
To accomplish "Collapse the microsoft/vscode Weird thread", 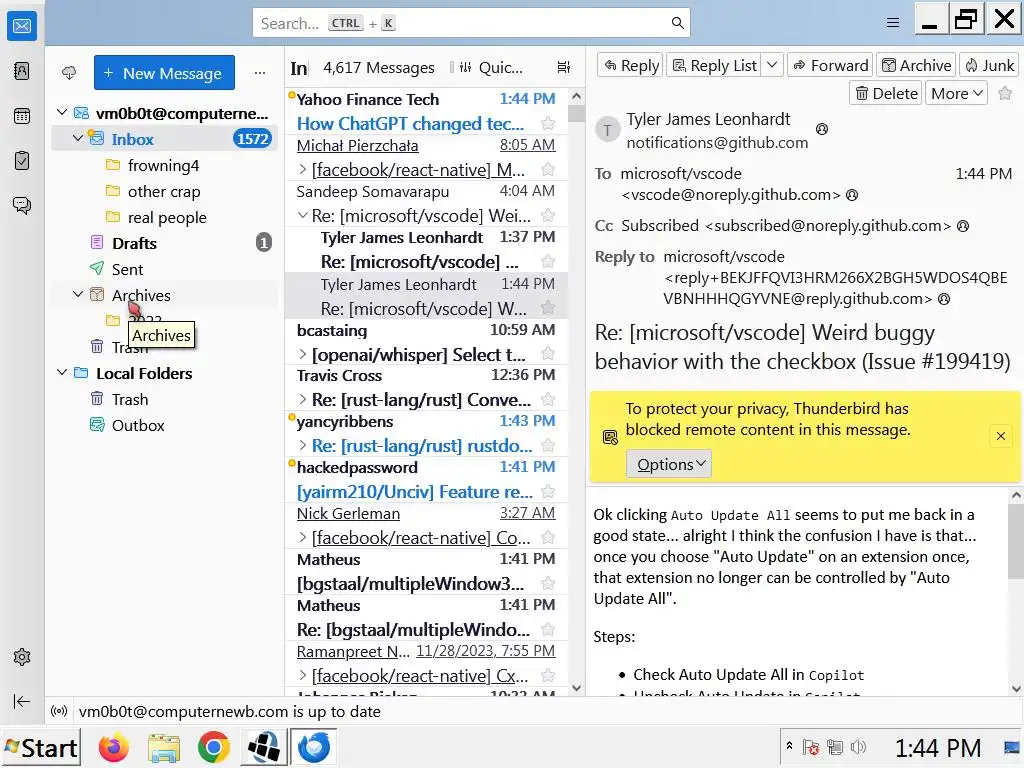I will 302,215.
